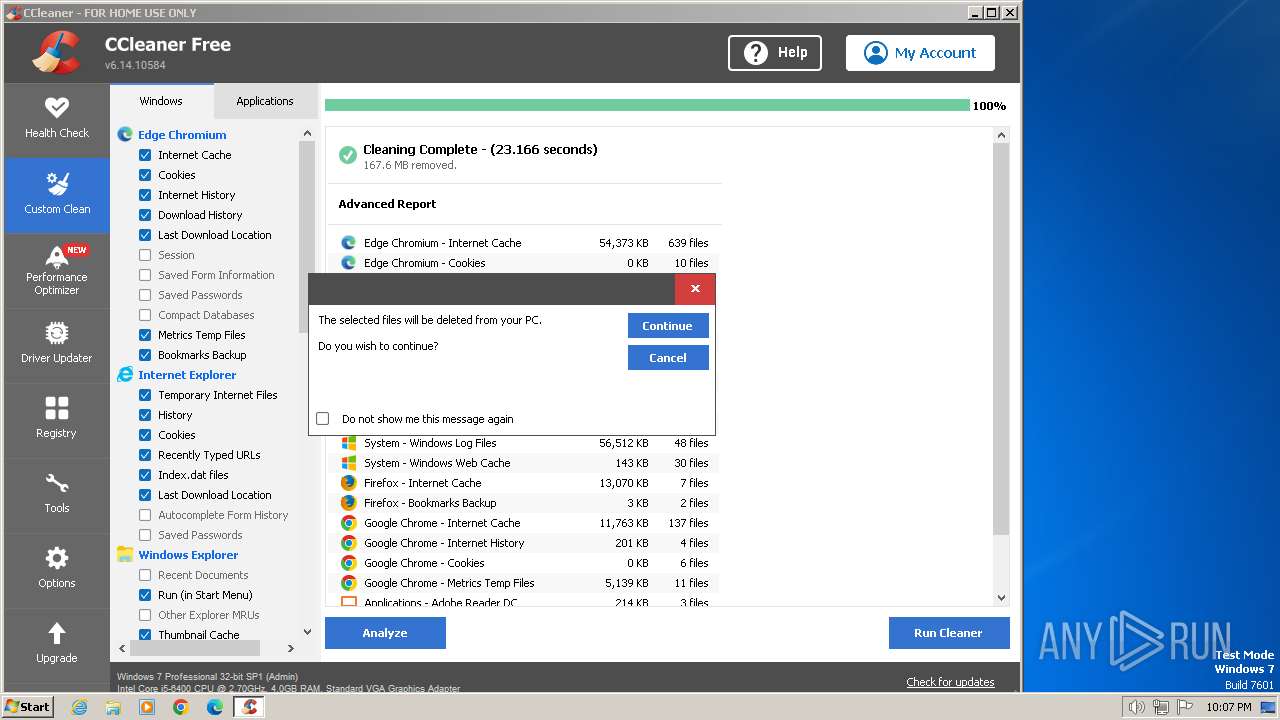Tick Do not show me this message again
Screen dimensions: 1280x720
[x=323, y=419]
